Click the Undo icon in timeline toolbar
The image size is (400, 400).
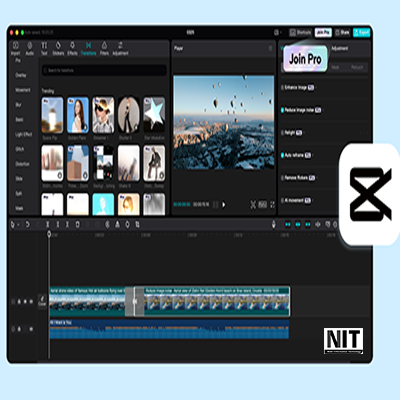coord(28,225)
